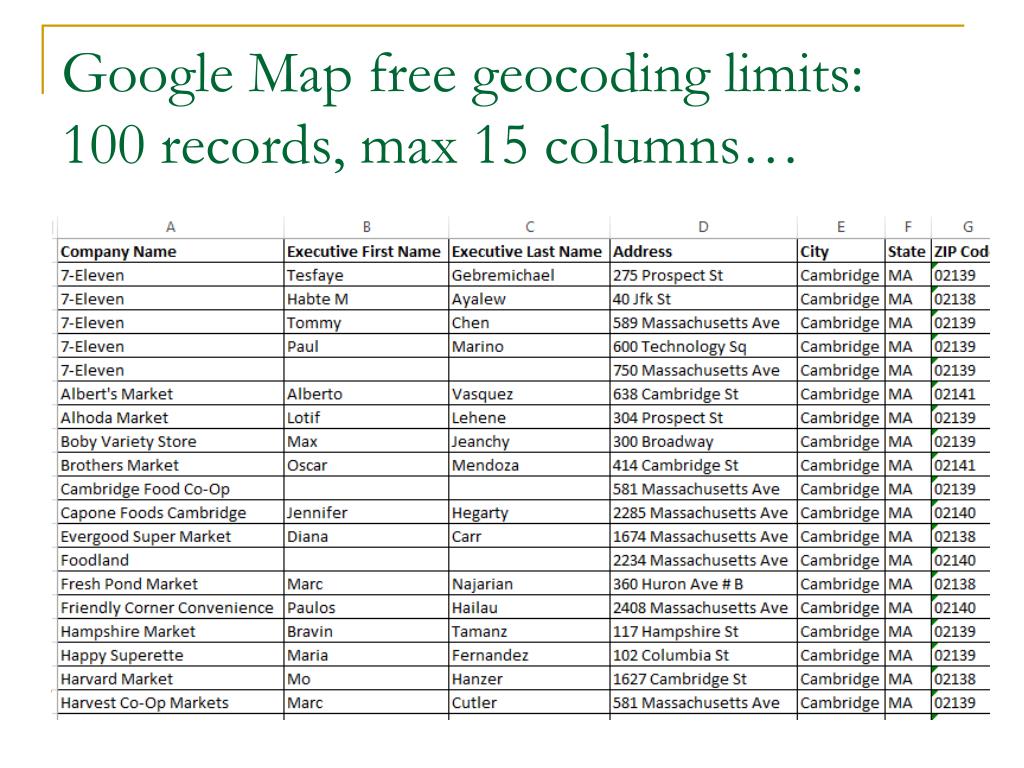The height and width of the screenshot is (768, 1024).
Task: Select the cell 'Cutler'
Action: click(530, 703)
